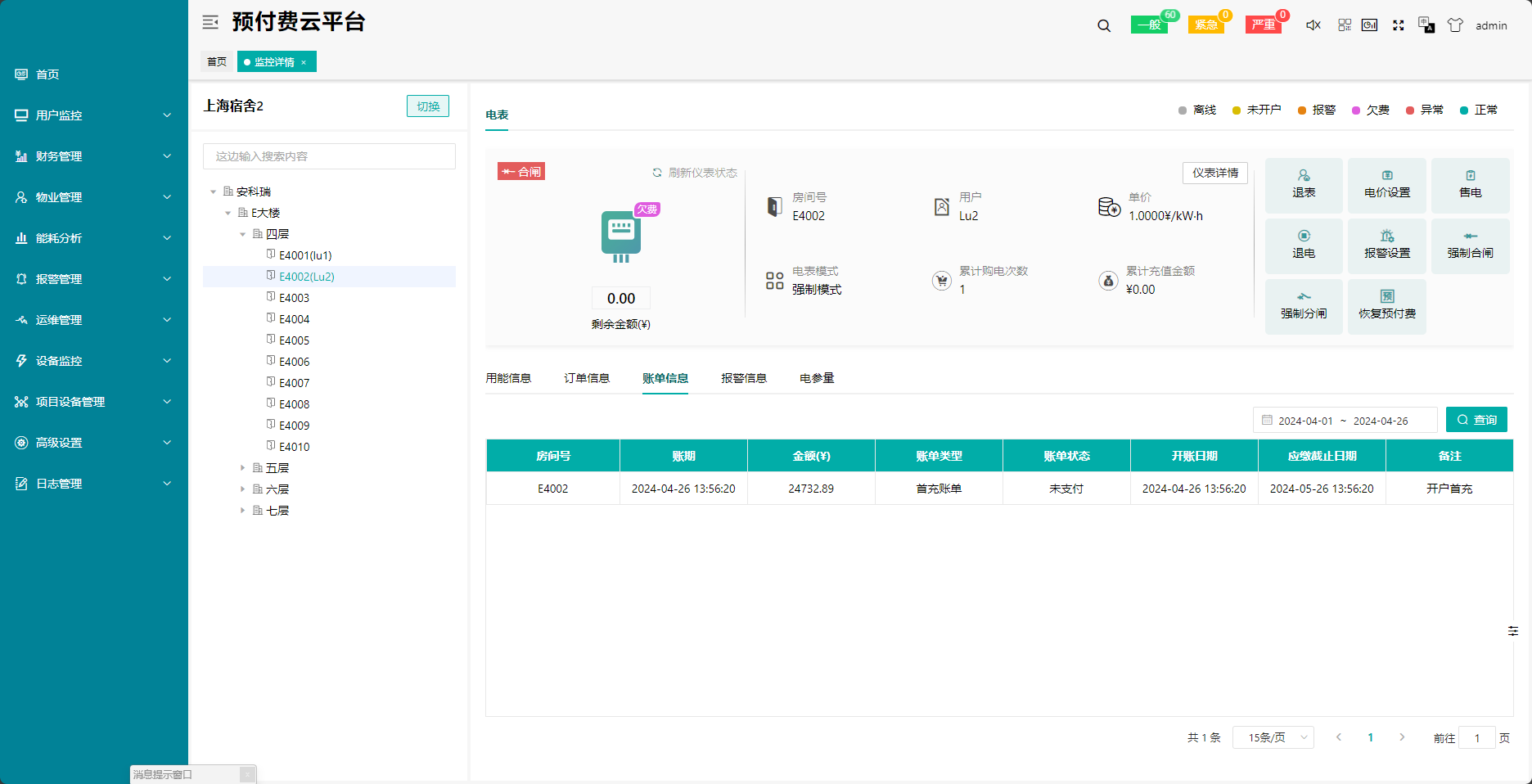Click the 查询 search button
This screenshot has height=784, width=1532.
click(x=1476, y=420)
